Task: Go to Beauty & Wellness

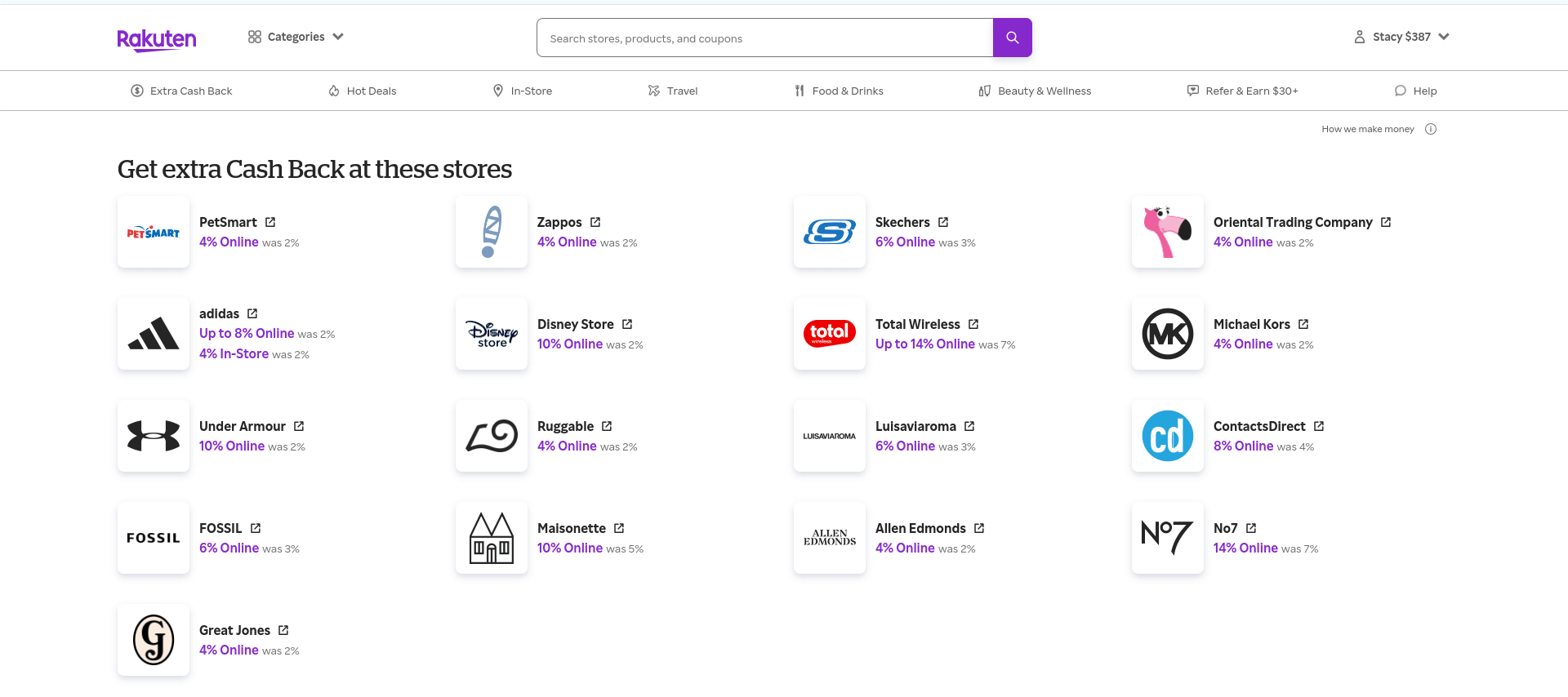Action: click(1035, 91)
